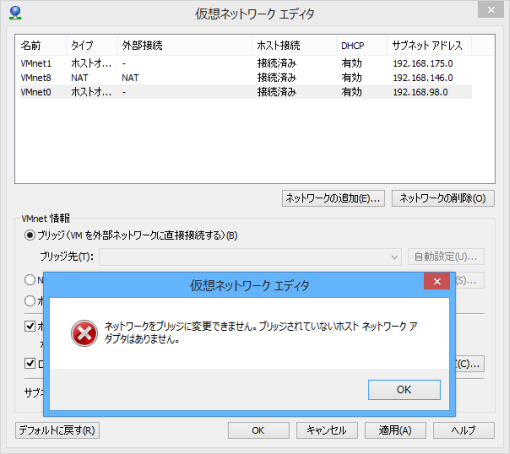The width and height of the screenshot is (510, 454).
Task: Click the サブネット アドレス column header
Action: (429, 45)
